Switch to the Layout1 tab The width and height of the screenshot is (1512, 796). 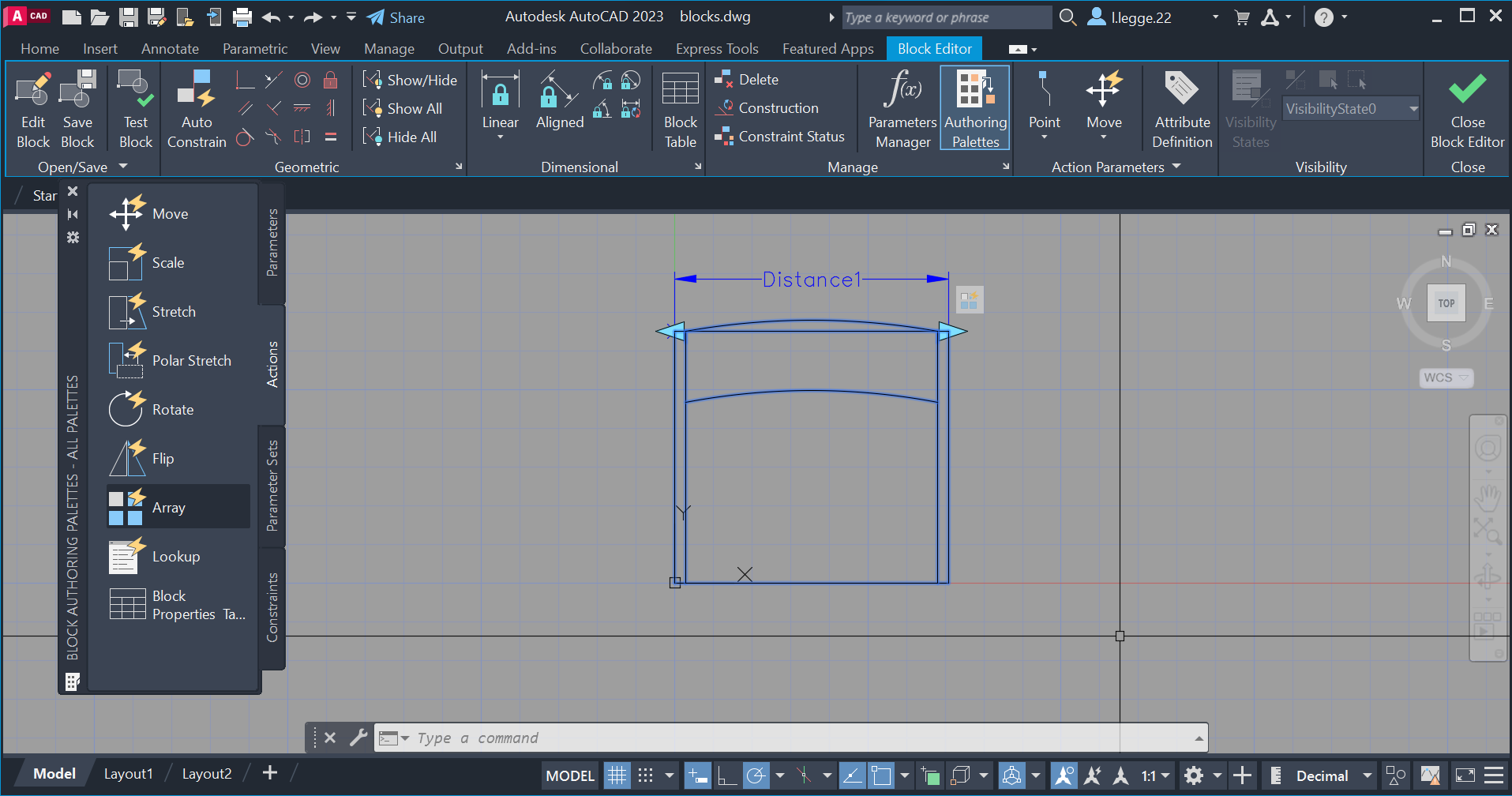click(x=128, y=774)
